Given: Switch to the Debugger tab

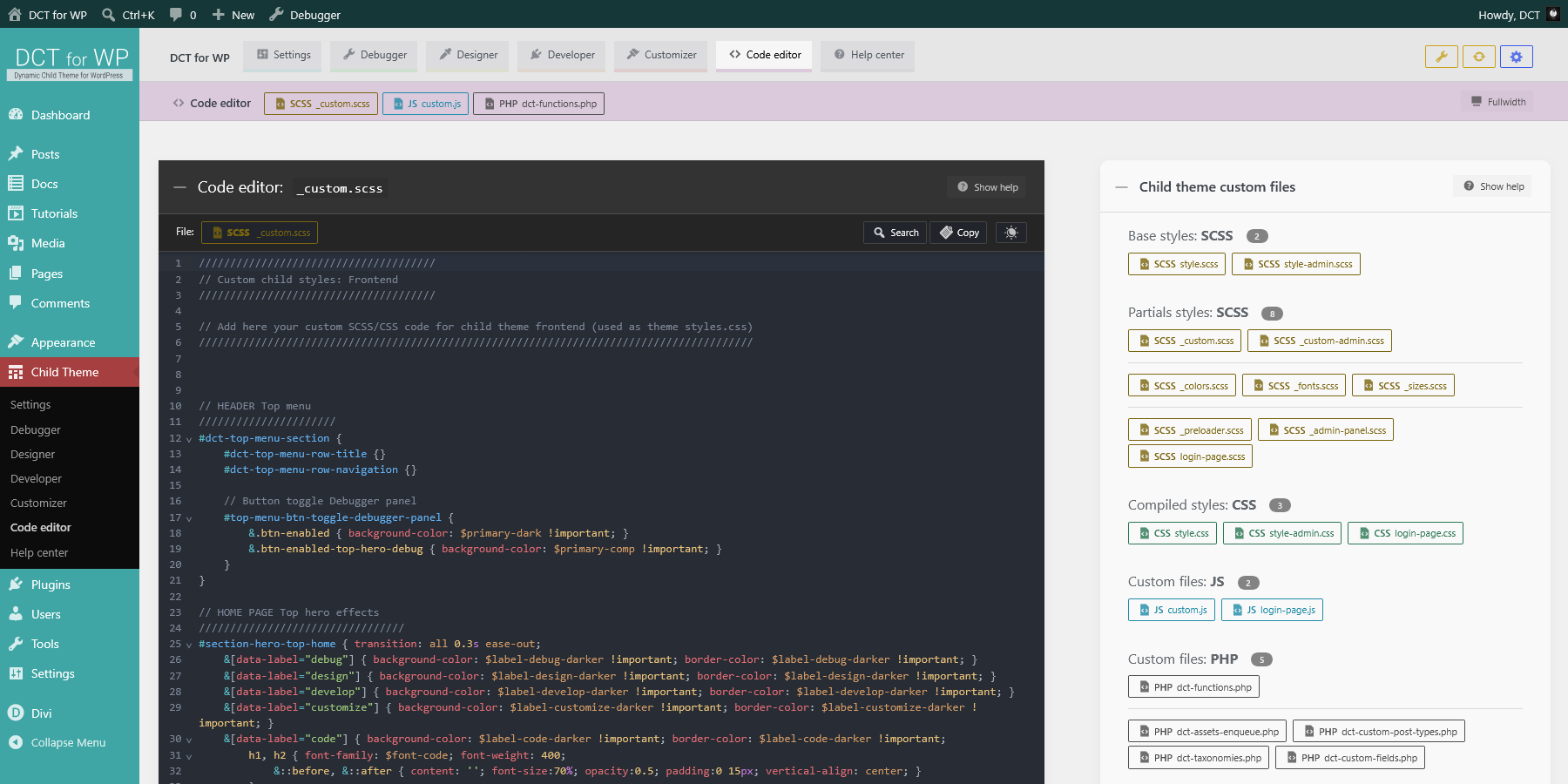Looking at the screenshot, I should click(375, 55).
